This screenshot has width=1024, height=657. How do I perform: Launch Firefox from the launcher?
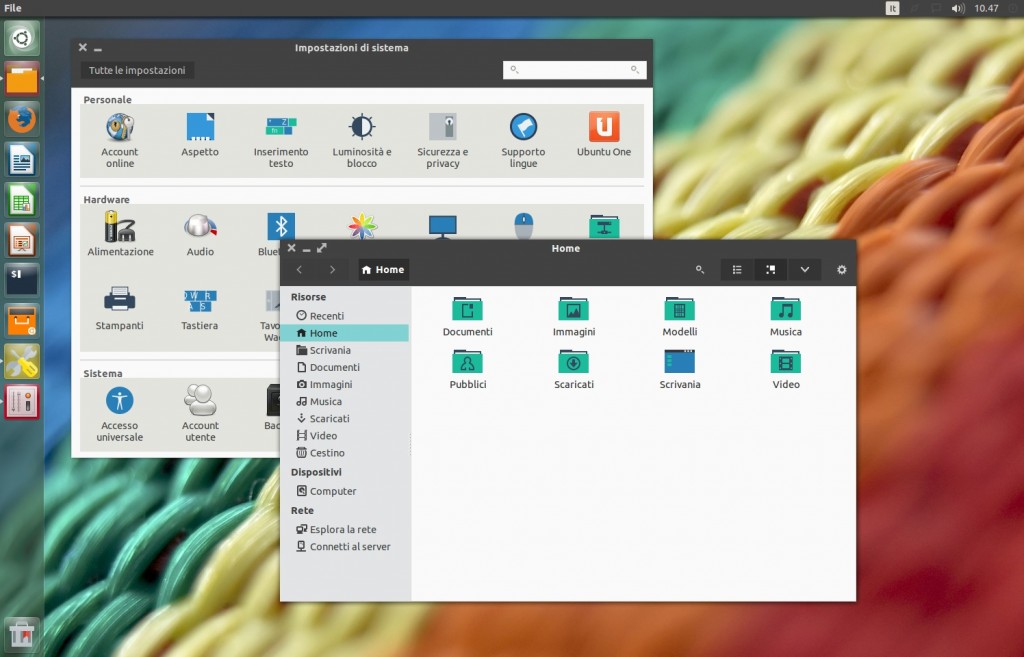22,119
